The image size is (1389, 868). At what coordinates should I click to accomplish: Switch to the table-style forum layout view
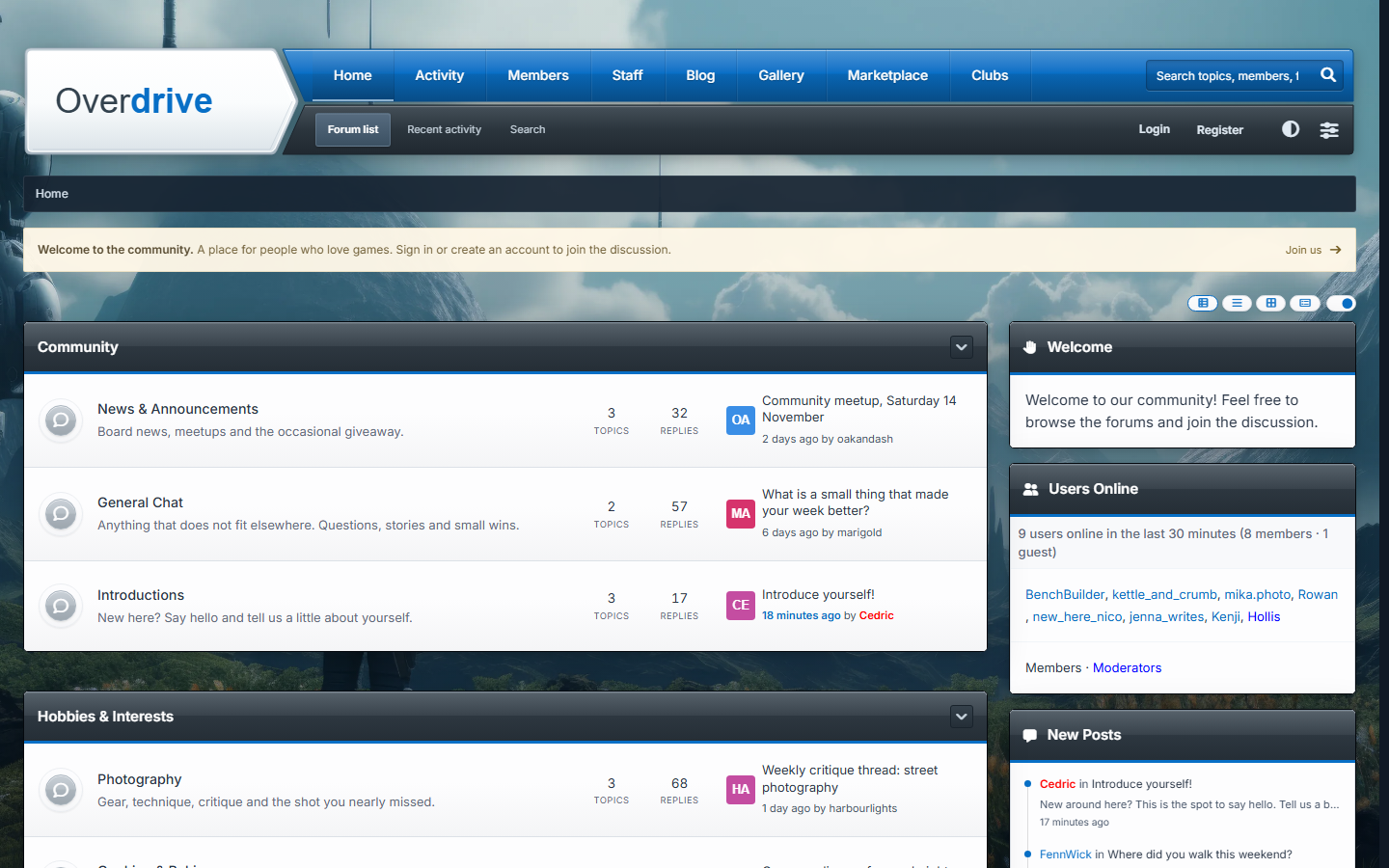pyautogui.click(x=1203, y=303)
